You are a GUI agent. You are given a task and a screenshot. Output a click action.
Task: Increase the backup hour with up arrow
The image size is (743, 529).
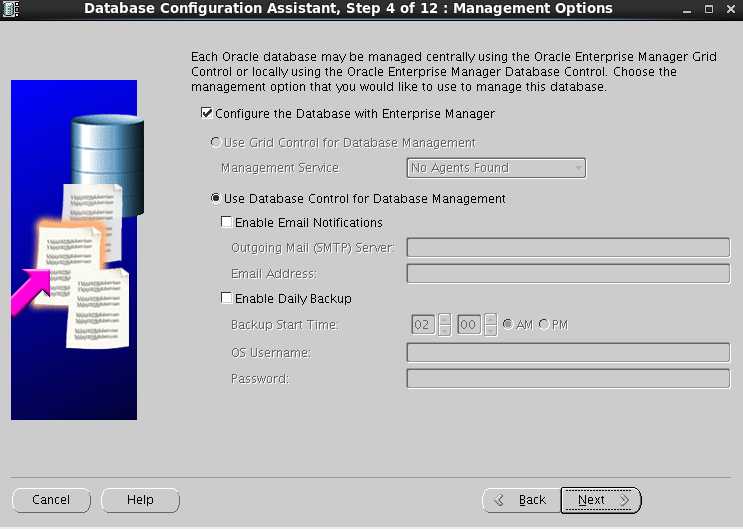(x=444, y=319)
